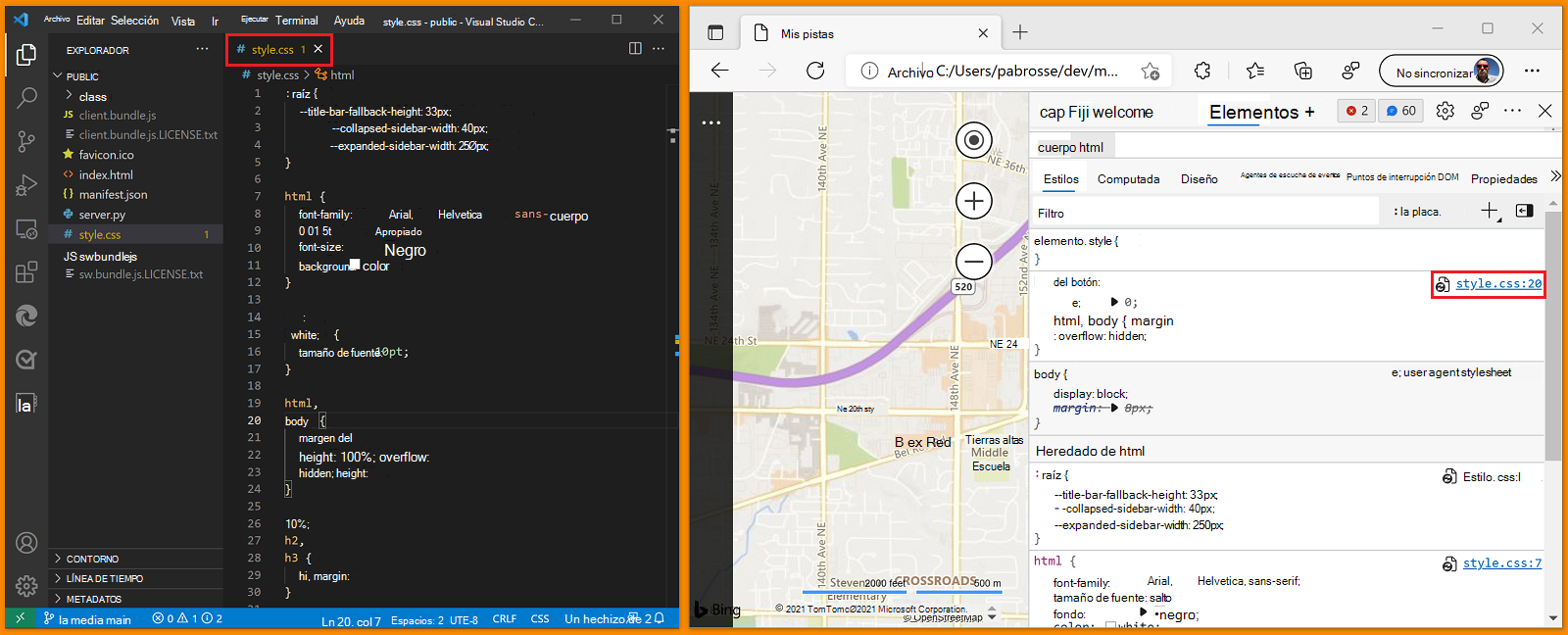Open the Terminal menu in VS Code
This screenshot has height=635, width=1568.
pyautogui.click(x=296, y=21)
